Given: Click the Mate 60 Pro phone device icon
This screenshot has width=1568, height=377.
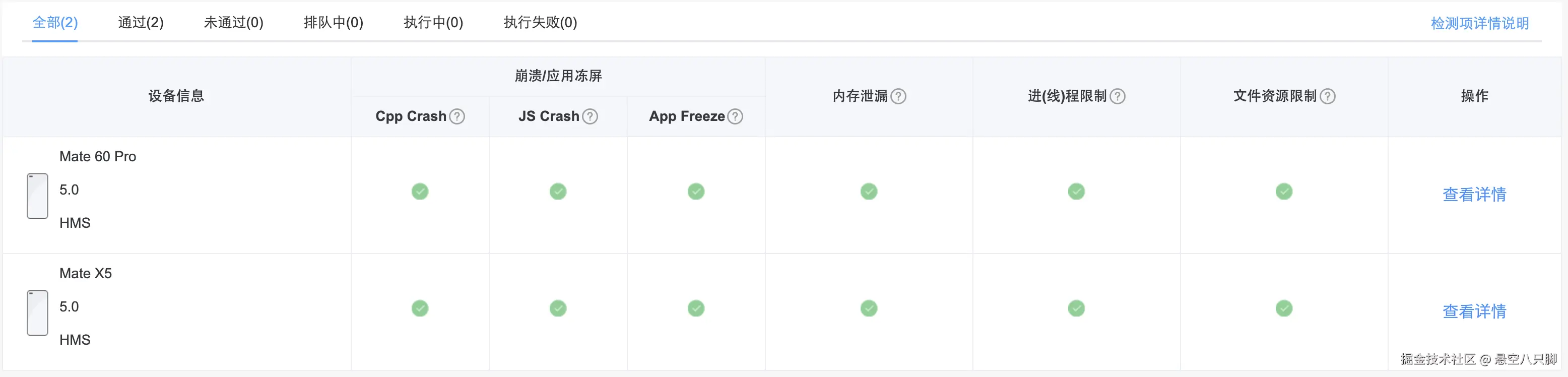Looking at the screenshot, I should click(x=37, y=196).
